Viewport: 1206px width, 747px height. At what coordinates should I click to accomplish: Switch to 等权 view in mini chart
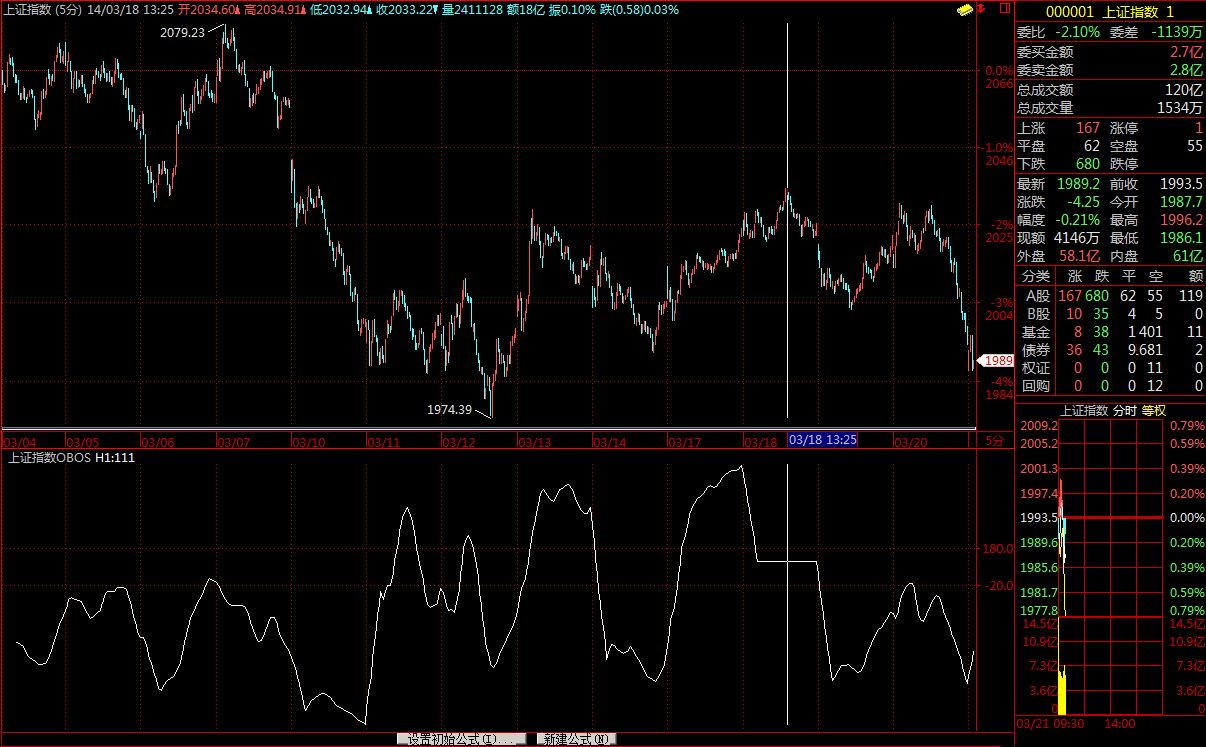click(1154, 410)
